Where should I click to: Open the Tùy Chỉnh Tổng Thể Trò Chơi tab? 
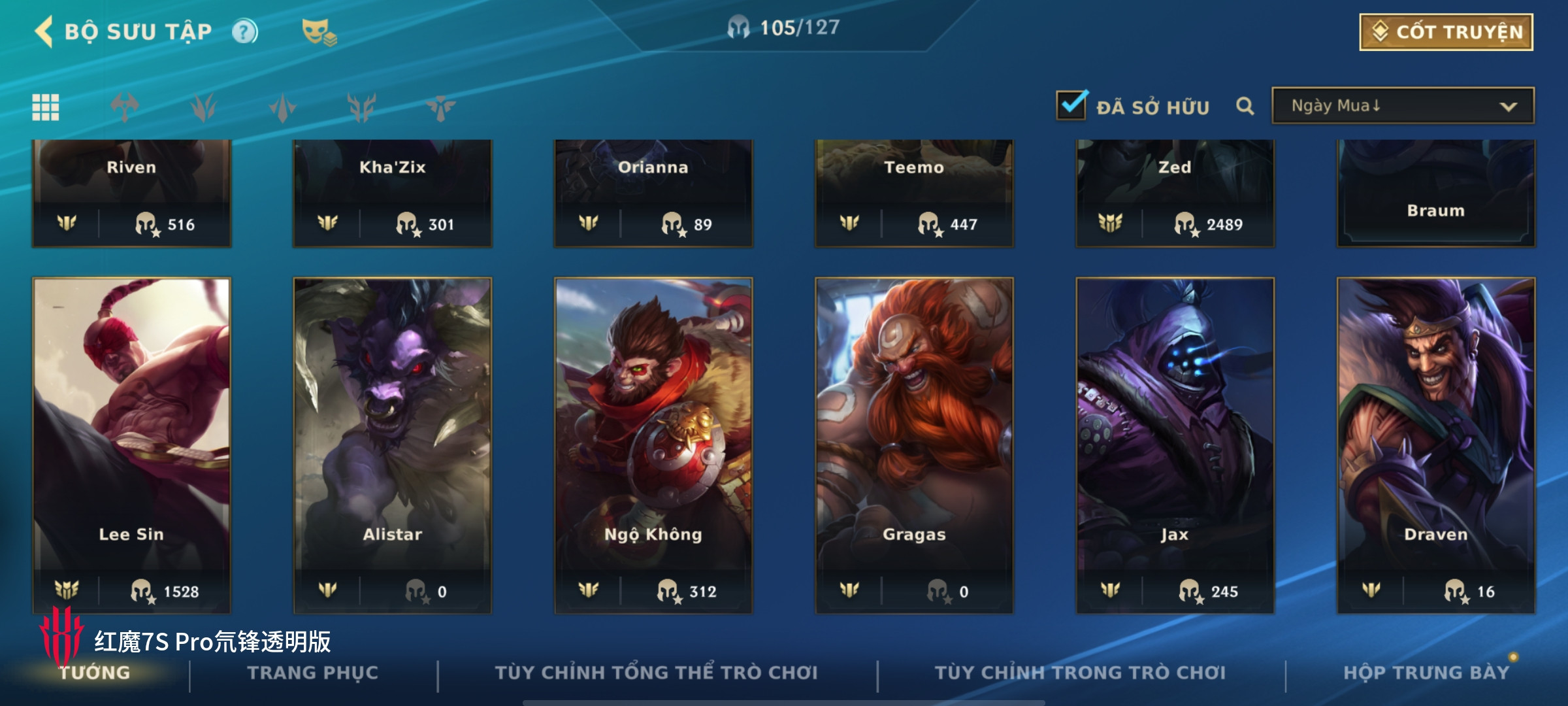pyautogui.click(x=657, y=673)
